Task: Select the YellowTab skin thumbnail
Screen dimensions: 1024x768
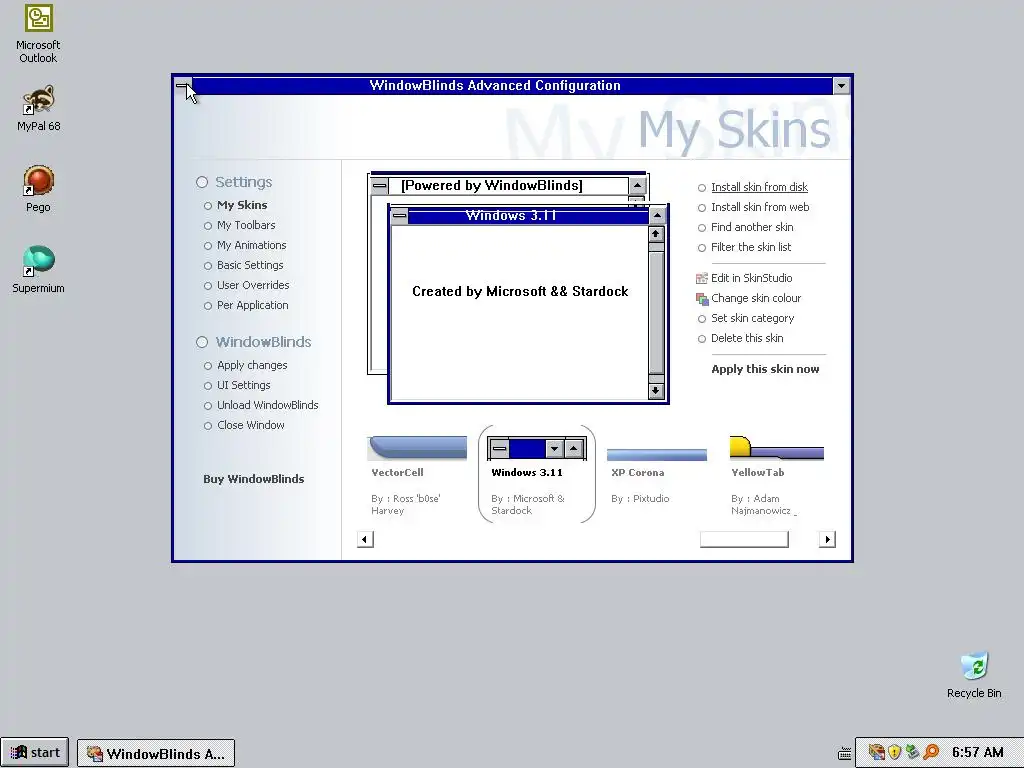Action: (776, 447)
